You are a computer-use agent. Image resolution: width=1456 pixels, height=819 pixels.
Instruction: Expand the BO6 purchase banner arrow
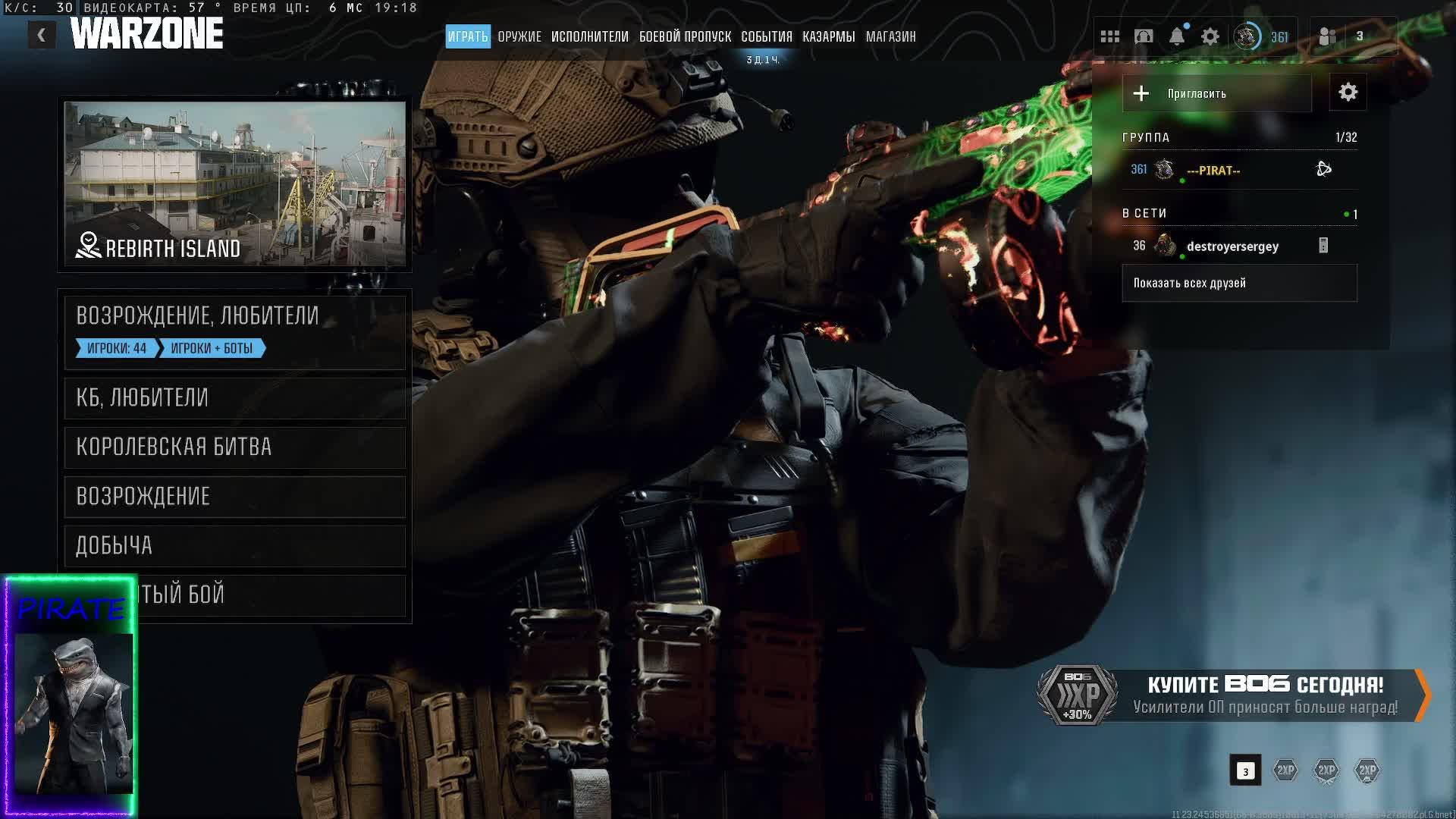(1423, 694)
